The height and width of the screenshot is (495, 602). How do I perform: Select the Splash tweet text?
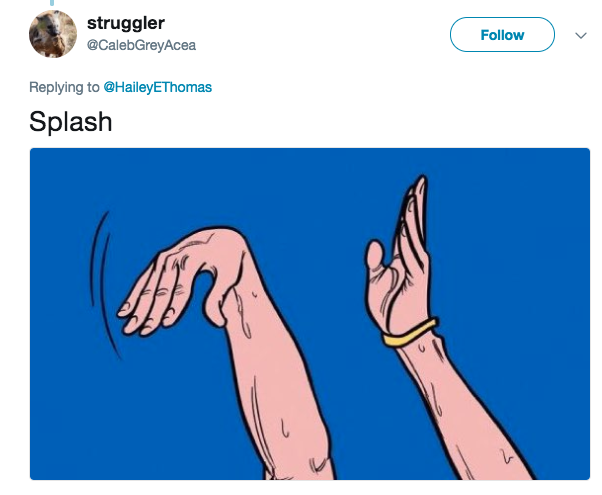coord(71,122)
